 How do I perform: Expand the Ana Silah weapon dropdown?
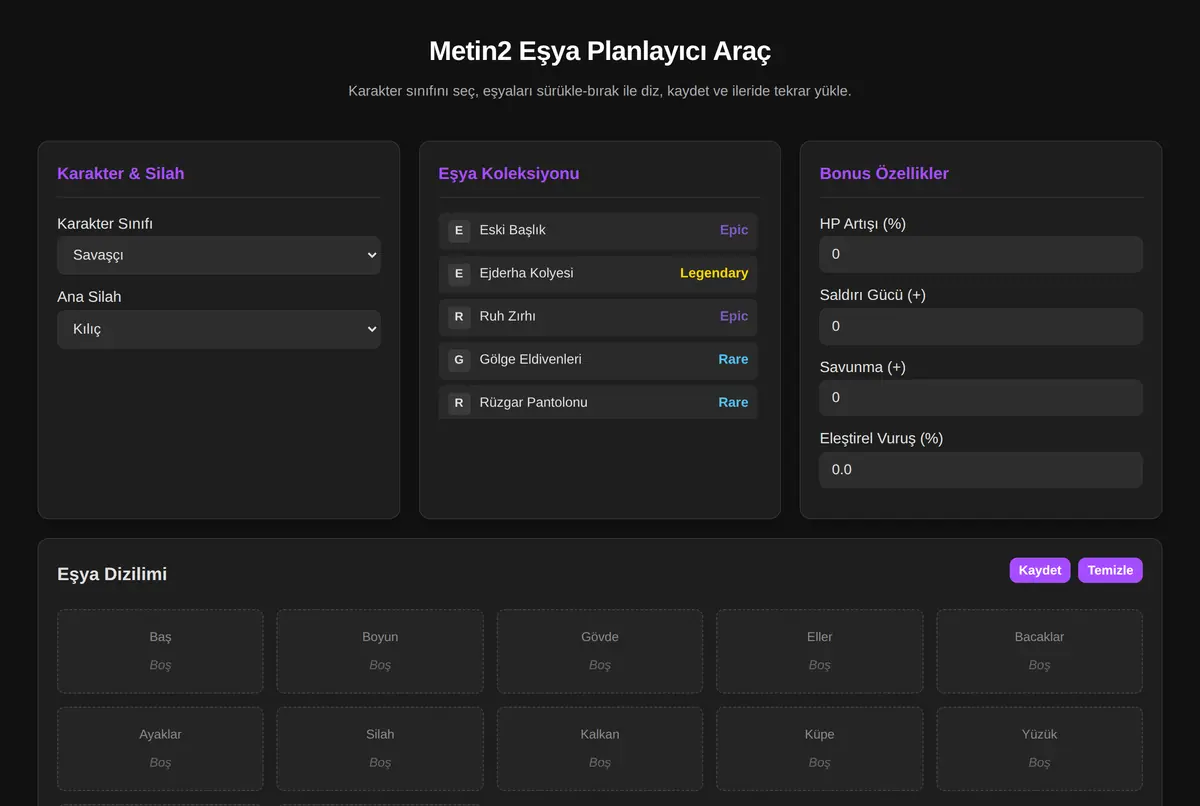[x=219, y=329]
